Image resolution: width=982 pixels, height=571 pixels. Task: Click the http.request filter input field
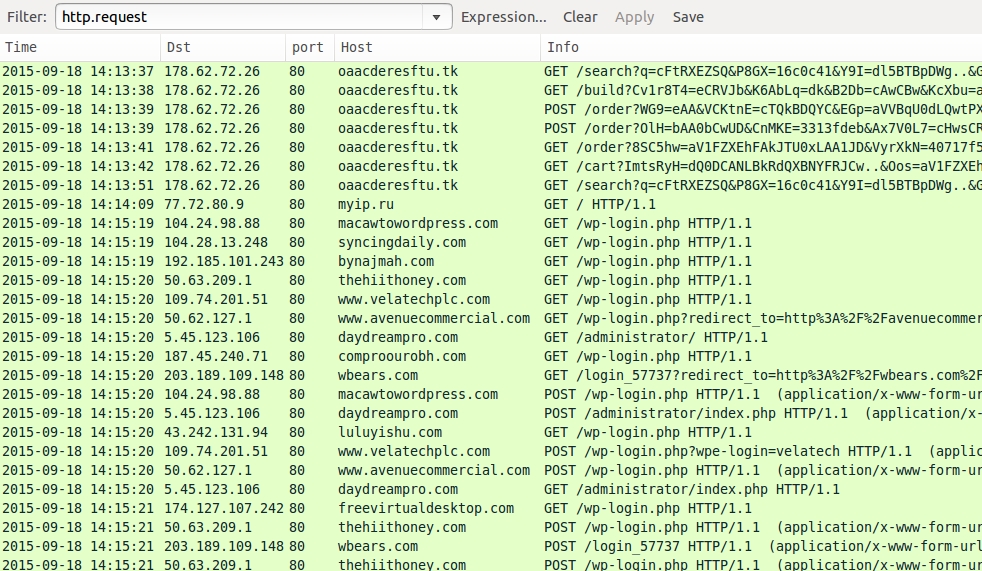click(x=240, y=17)
